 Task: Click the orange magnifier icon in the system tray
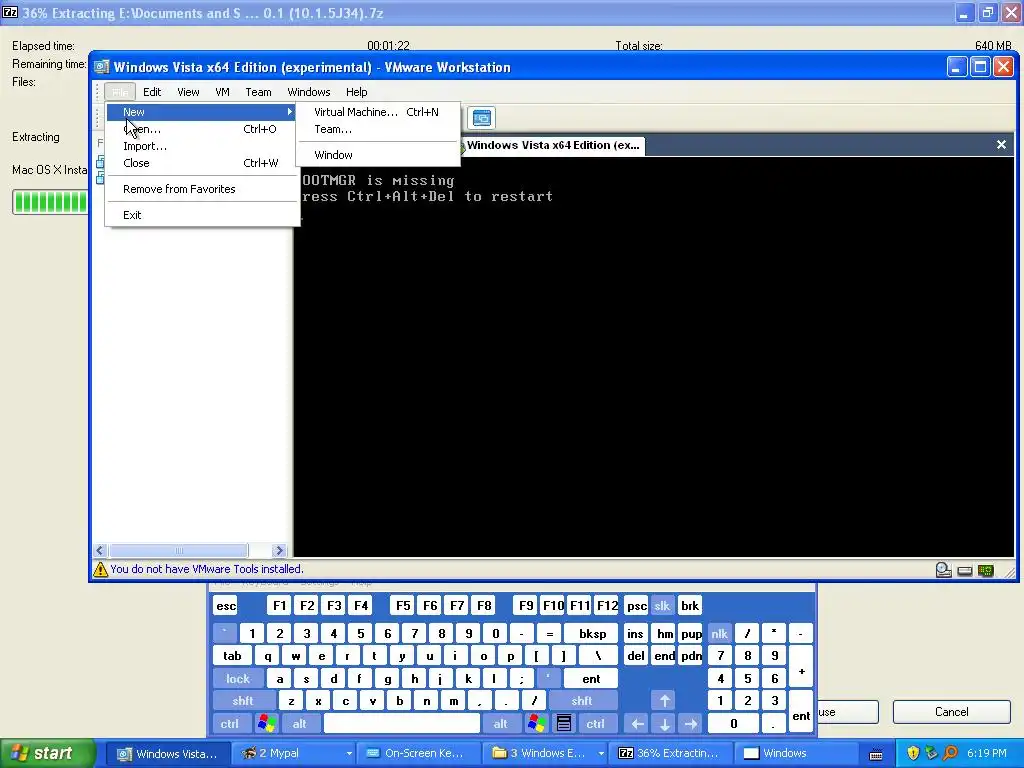point(950,753)
